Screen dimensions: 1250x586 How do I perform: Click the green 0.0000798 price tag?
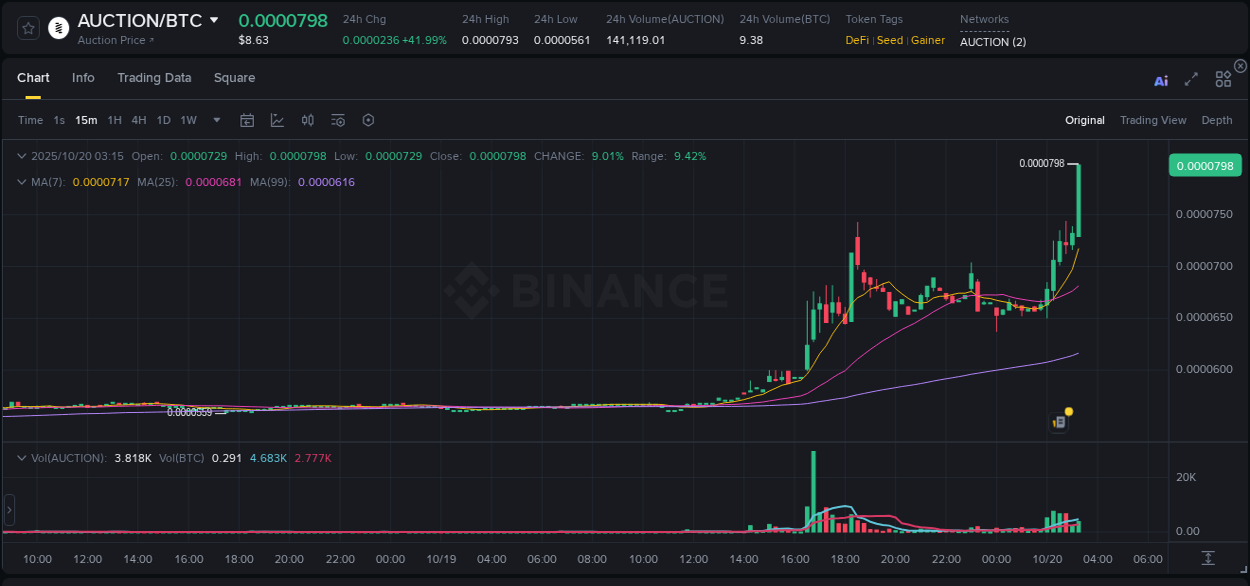coord(1204,165)
